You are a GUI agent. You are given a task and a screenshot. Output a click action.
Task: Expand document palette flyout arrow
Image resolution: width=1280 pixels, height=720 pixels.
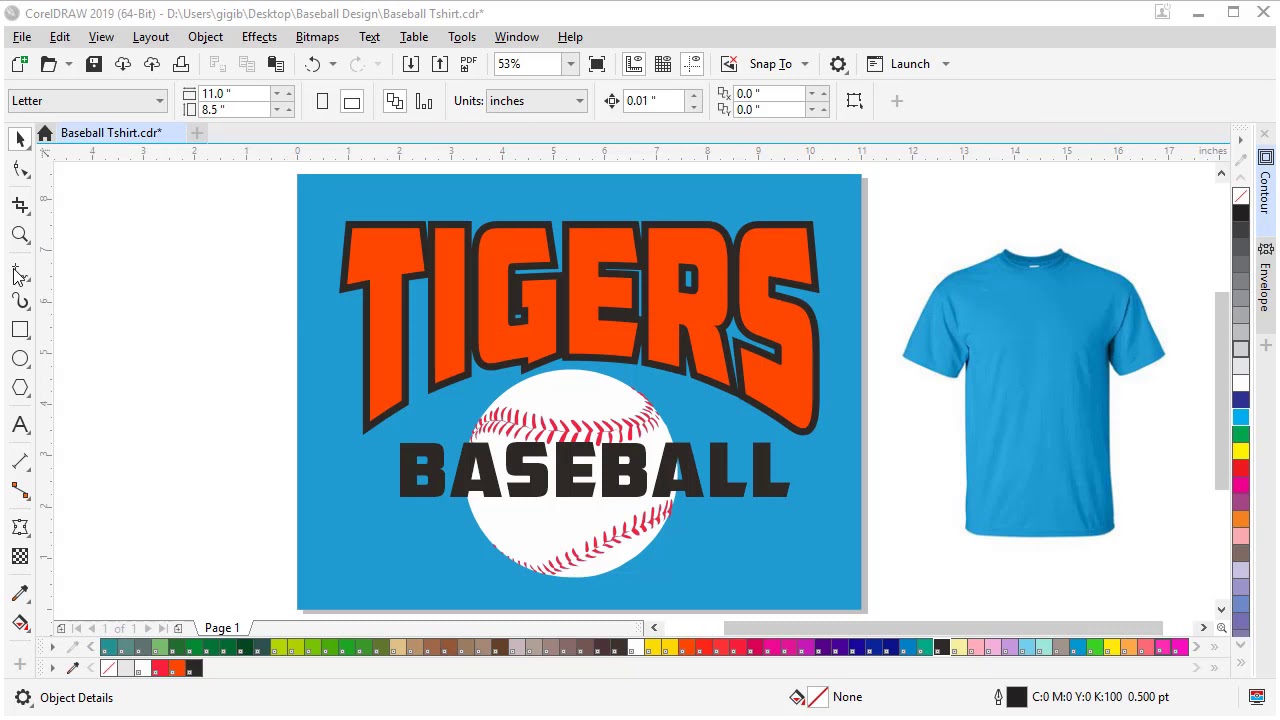click(52, 668)
